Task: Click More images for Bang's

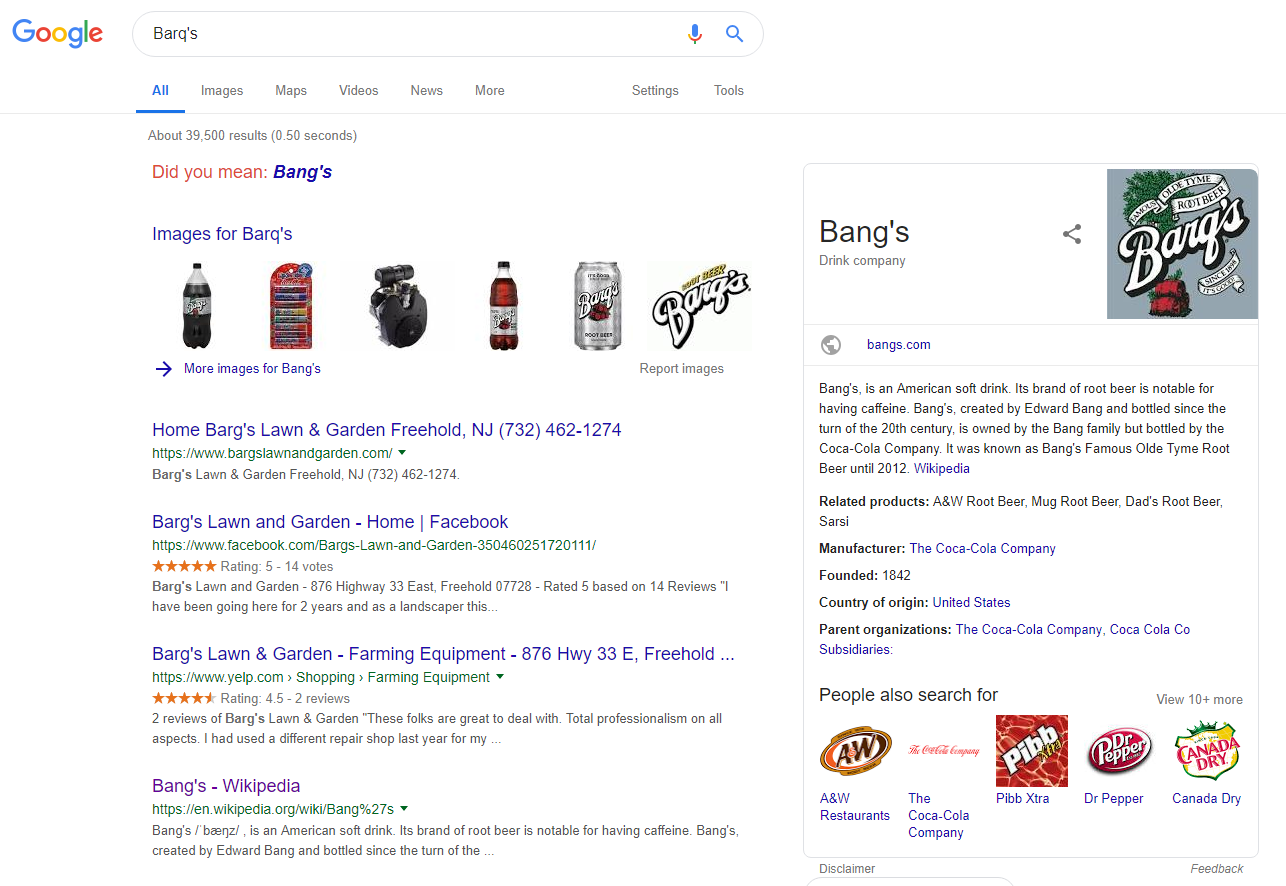Action: 252,369
